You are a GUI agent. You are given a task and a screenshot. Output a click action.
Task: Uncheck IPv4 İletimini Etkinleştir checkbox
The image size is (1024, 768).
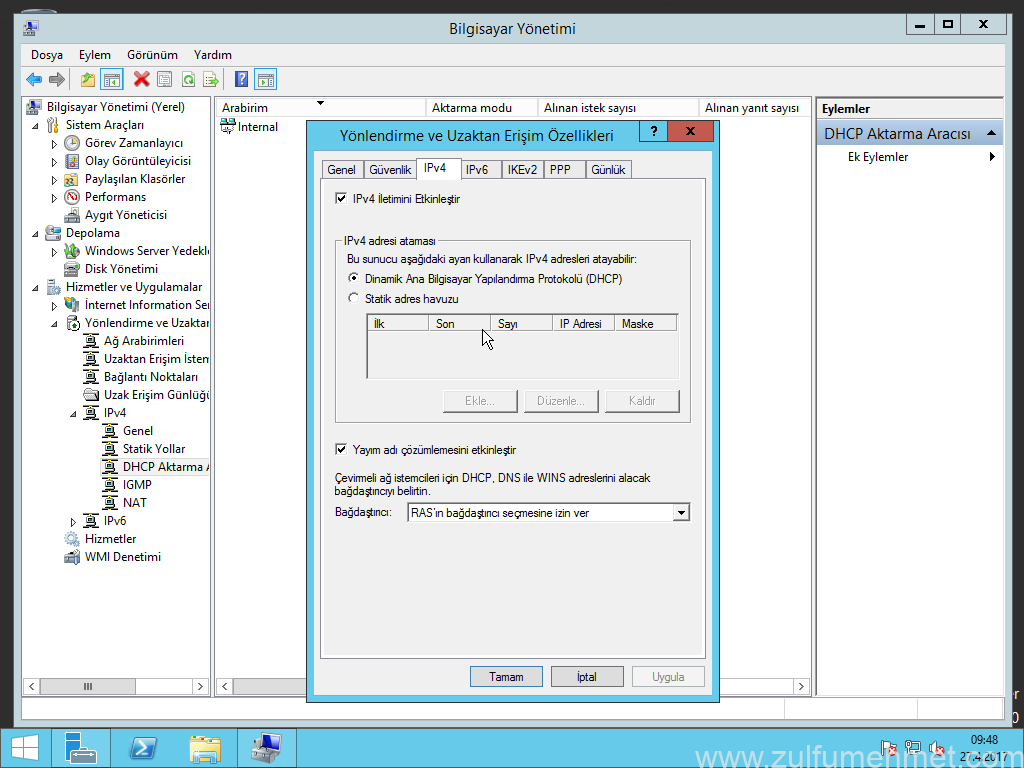point(341,199)
